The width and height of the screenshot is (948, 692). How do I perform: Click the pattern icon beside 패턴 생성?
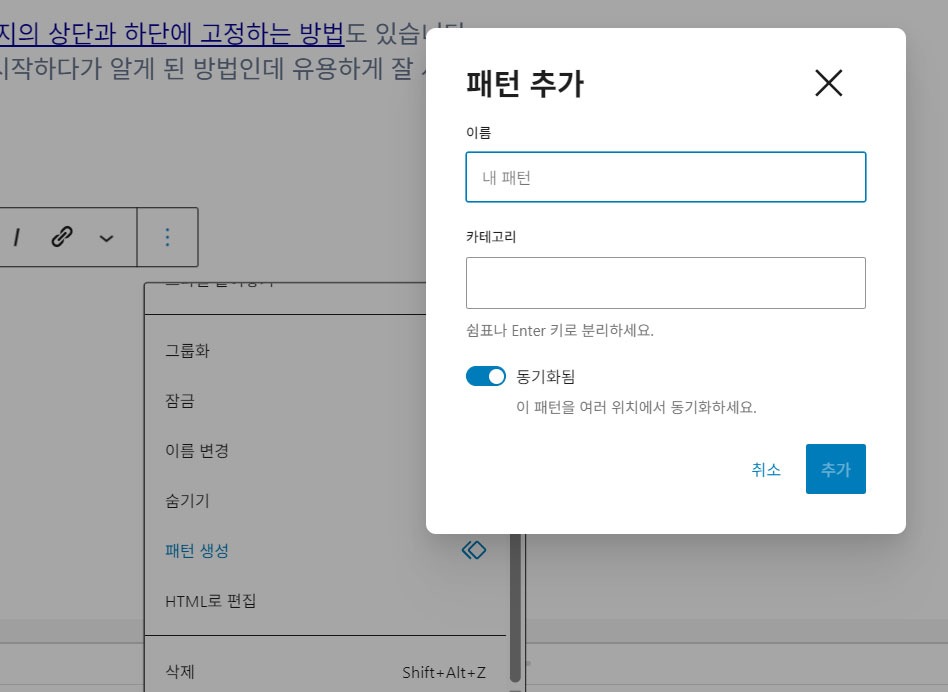(473, 550)
